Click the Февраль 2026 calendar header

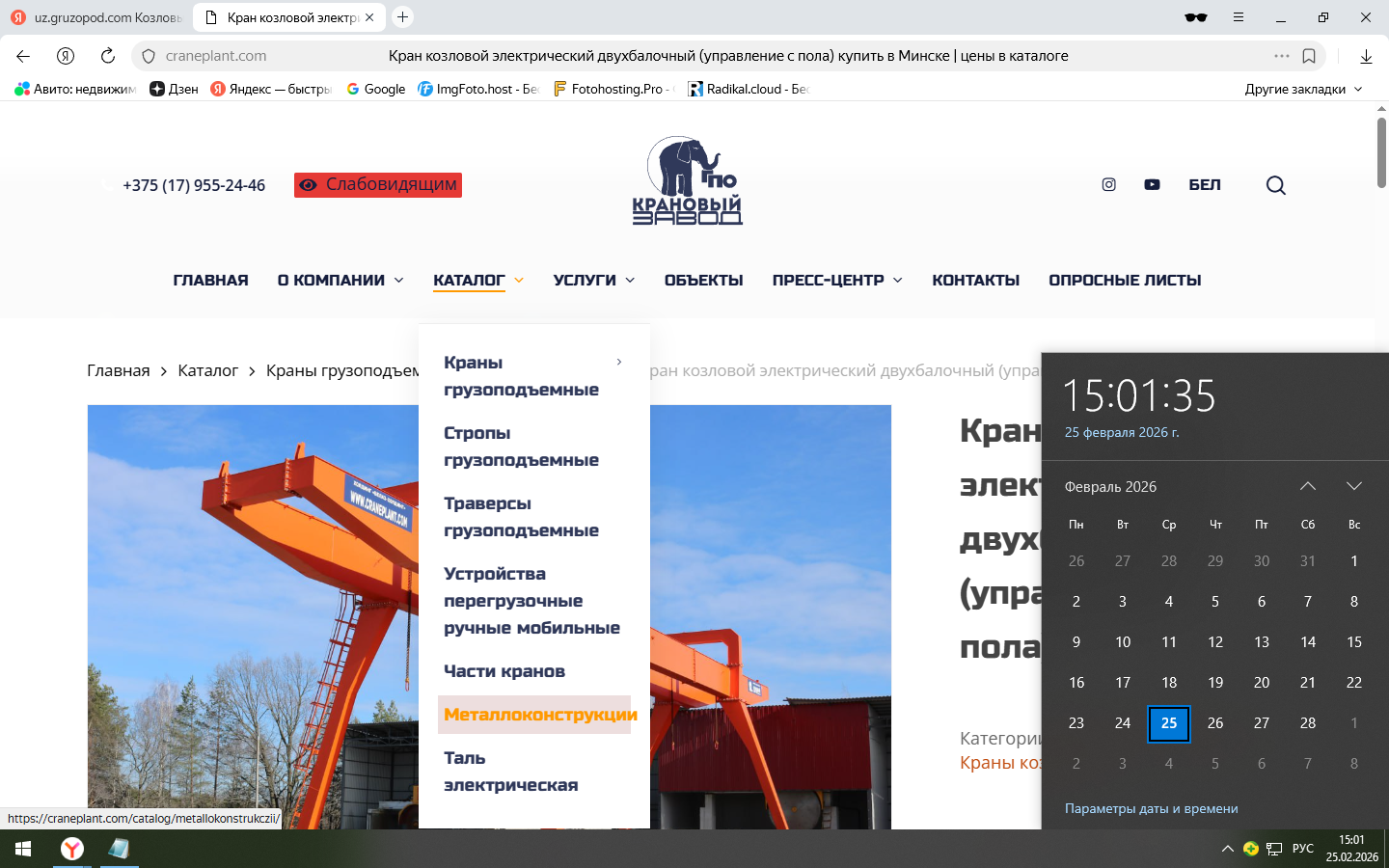click(1110, 487)
